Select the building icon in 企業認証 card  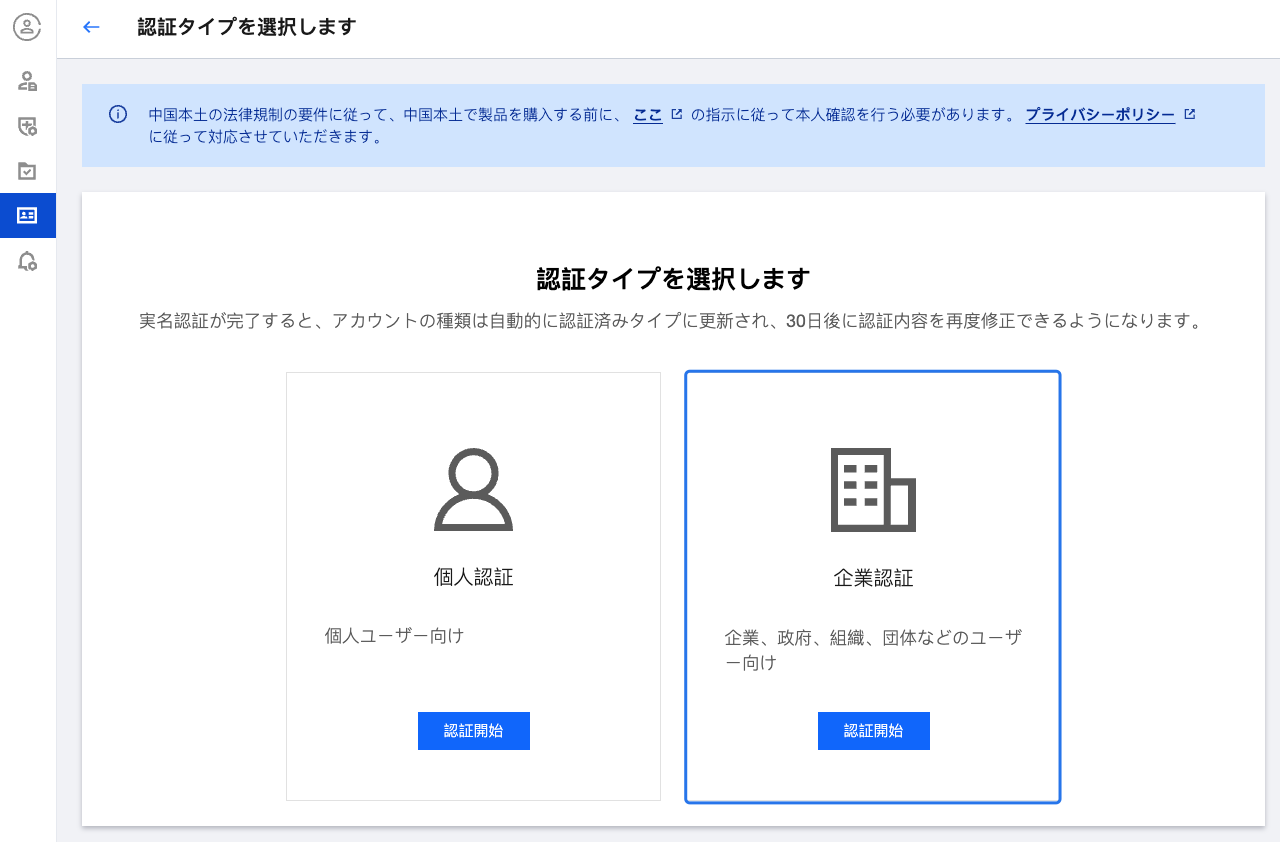(x=874, y=490)
